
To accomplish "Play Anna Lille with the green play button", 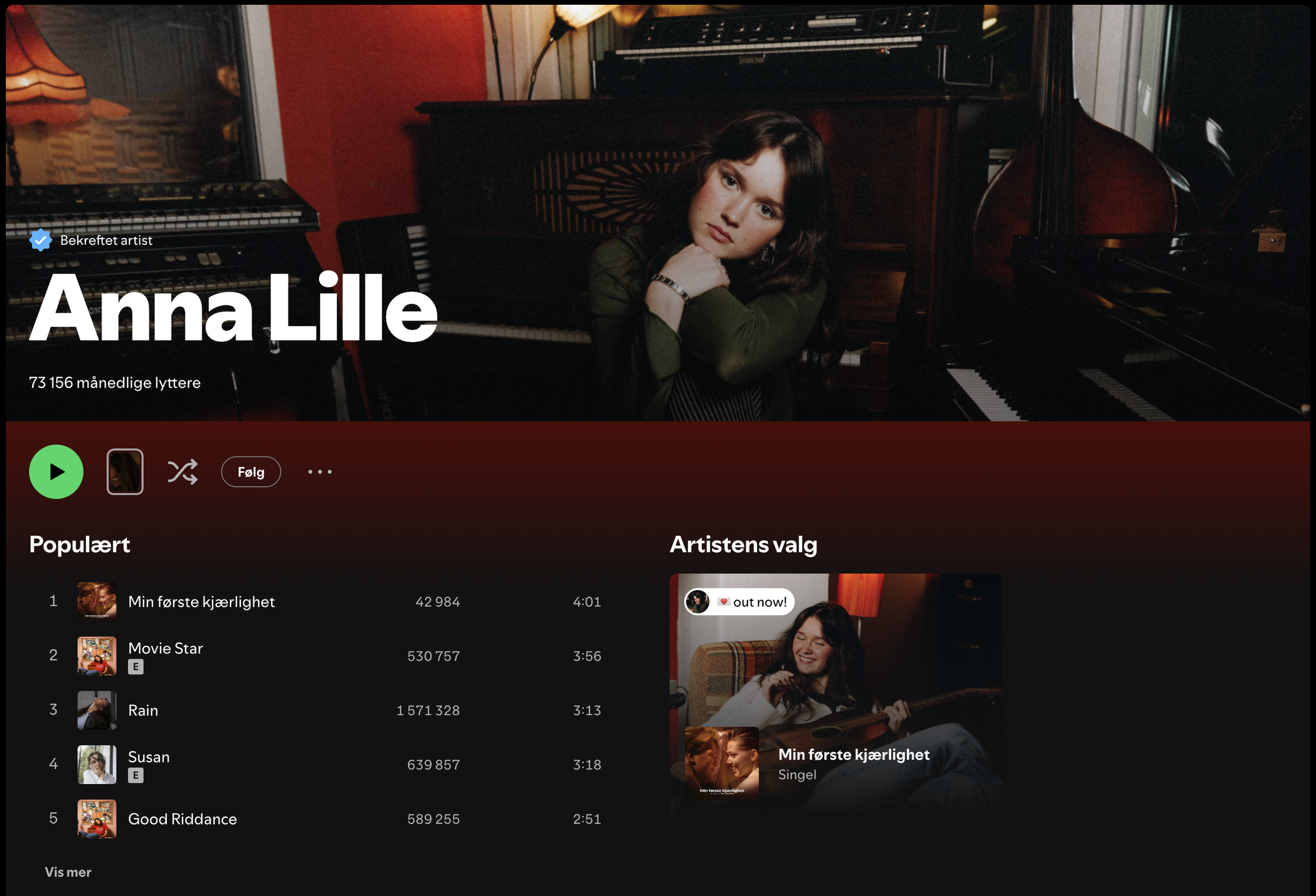I will [x=56, y=472].
